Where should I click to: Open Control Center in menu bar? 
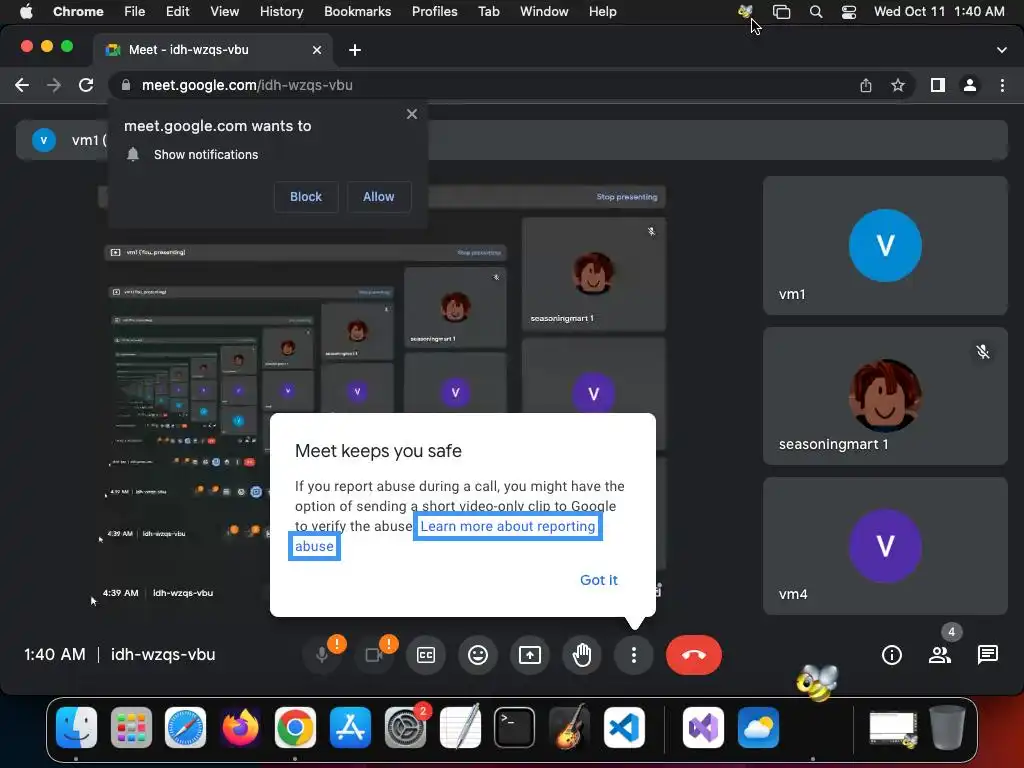click(848, 12)
